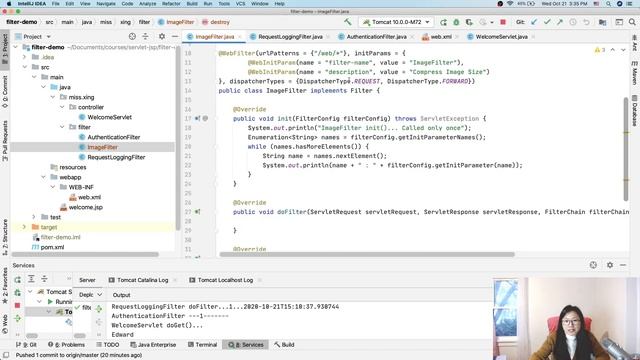This screenshot has height=360, width=640.
Task: Show Git history clock icon
Action: 573,22
